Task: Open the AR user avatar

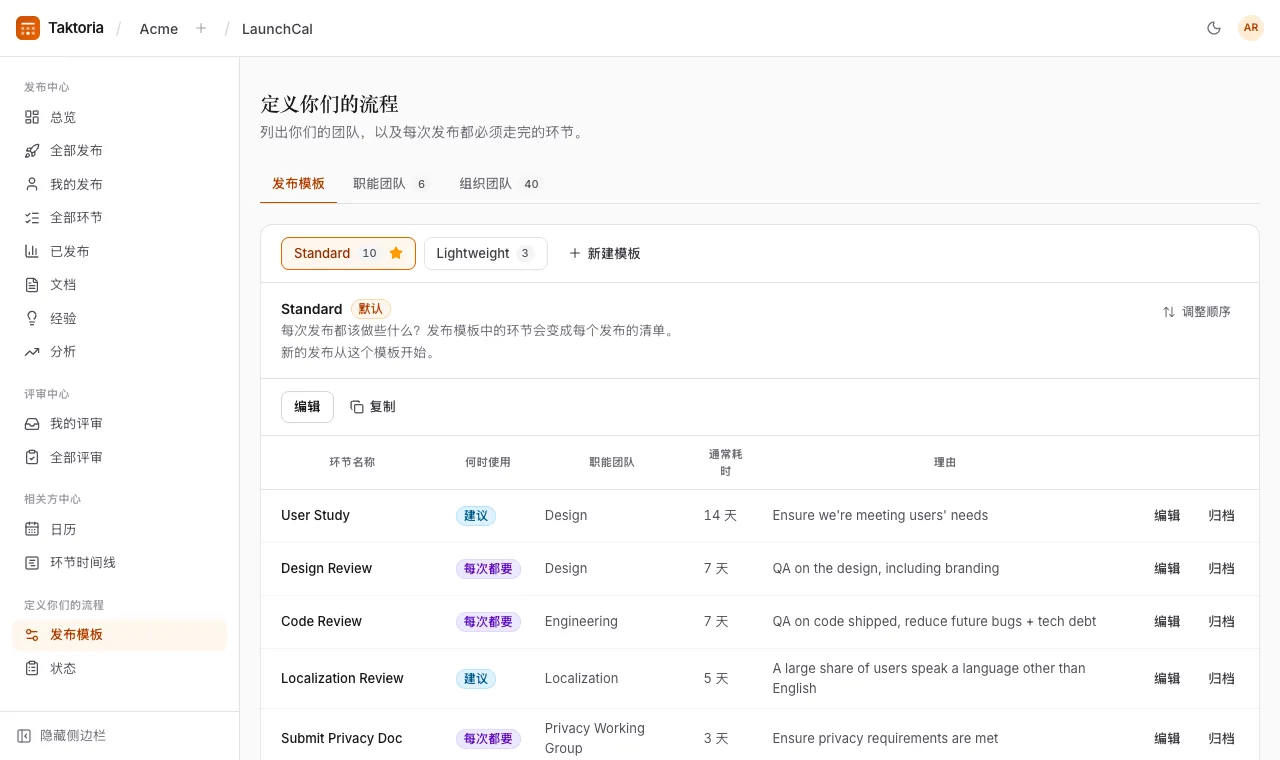Action: coord(1251,28)
